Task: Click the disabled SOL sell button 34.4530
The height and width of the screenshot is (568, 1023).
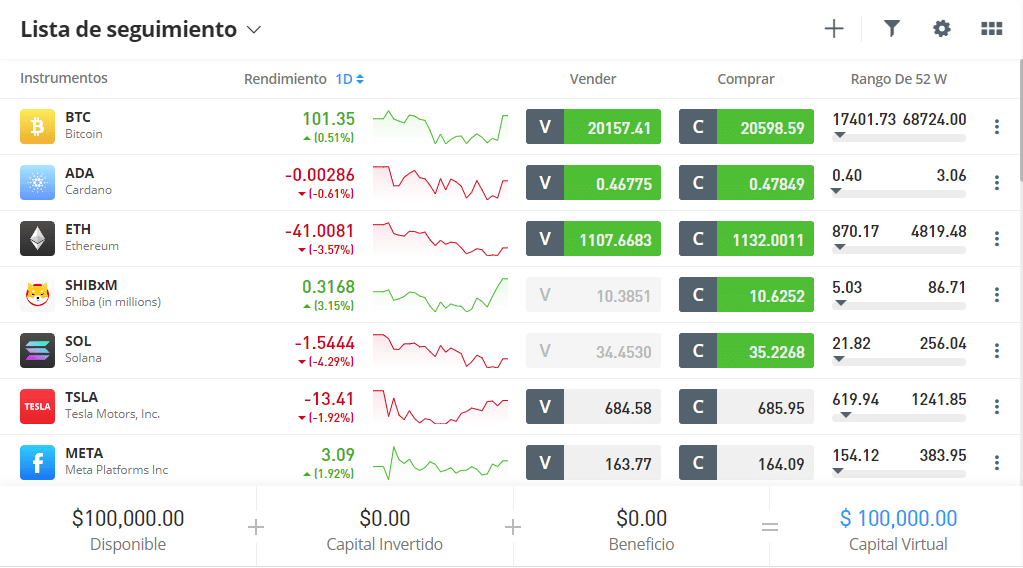Action: pos(594,351)
